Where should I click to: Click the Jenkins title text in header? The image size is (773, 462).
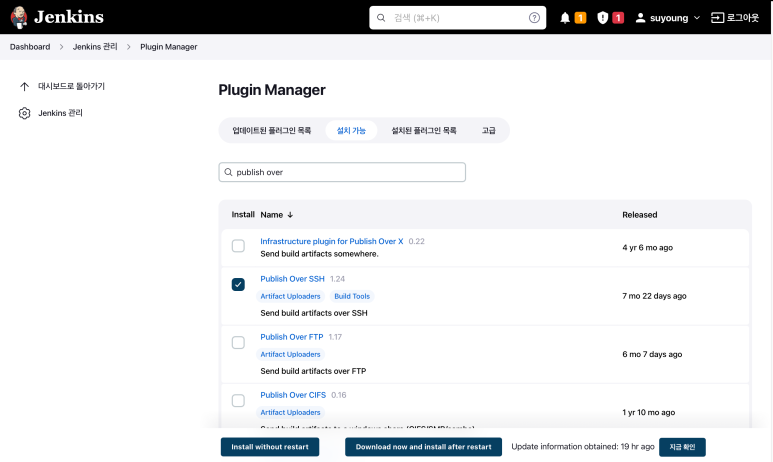pyautogui.click(x=69, y=17)
